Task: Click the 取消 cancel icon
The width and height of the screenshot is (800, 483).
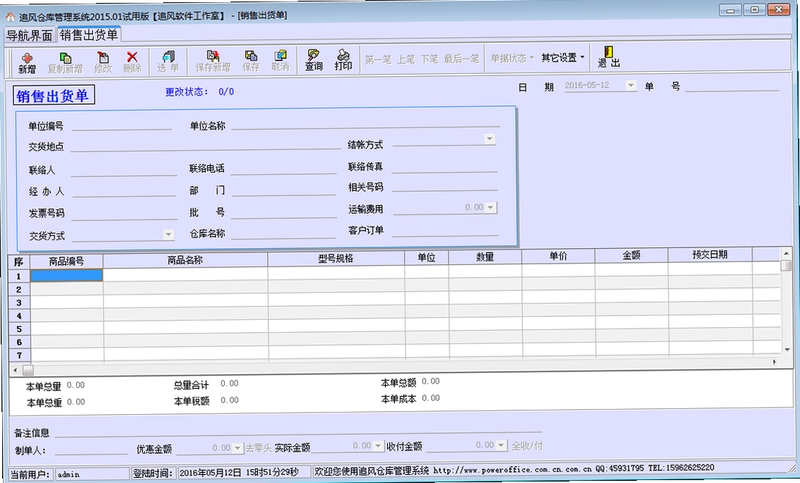Action: (x=280, y=61)
